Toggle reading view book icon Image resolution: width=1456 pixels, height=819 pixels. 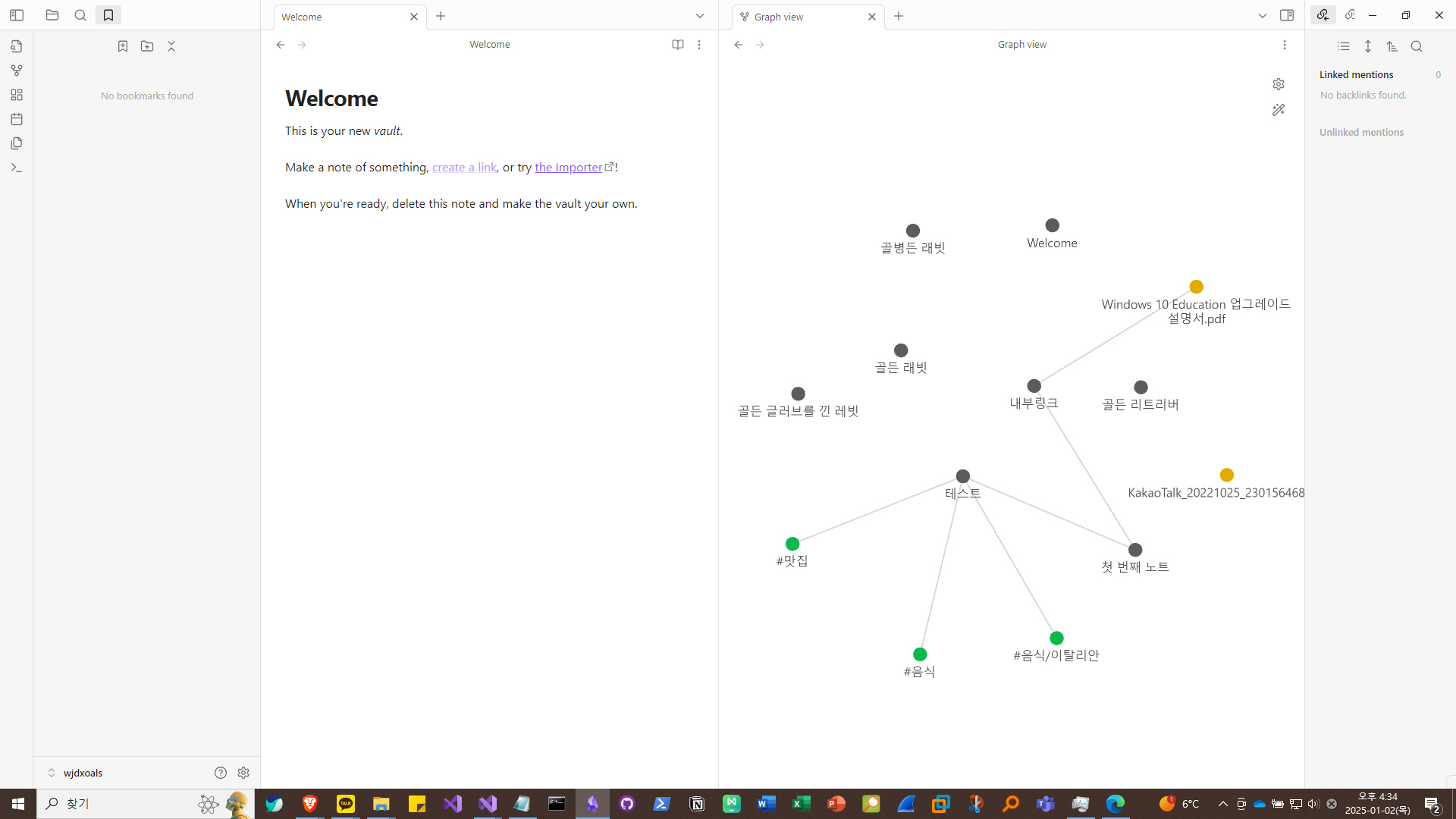coord(678,45)
